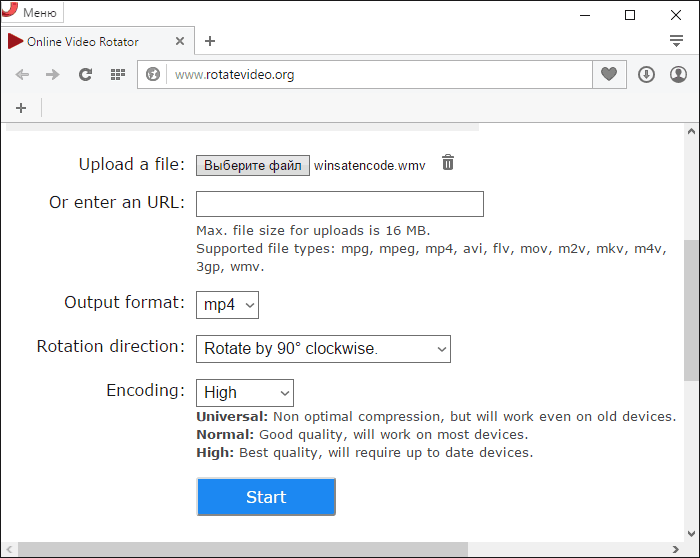Expand the Encoding High dropdown

coord(244,393)
